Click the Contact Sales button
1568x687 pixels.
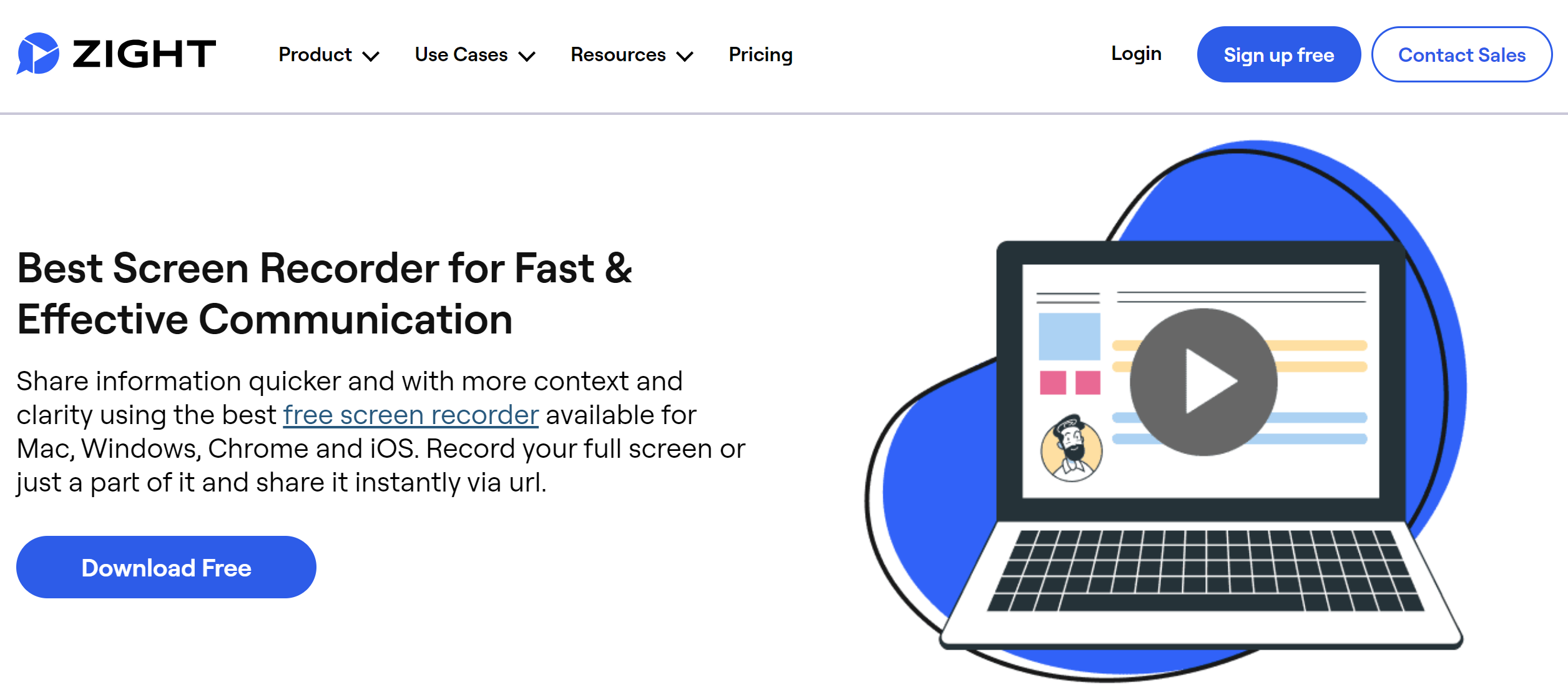pos(1461,55)
